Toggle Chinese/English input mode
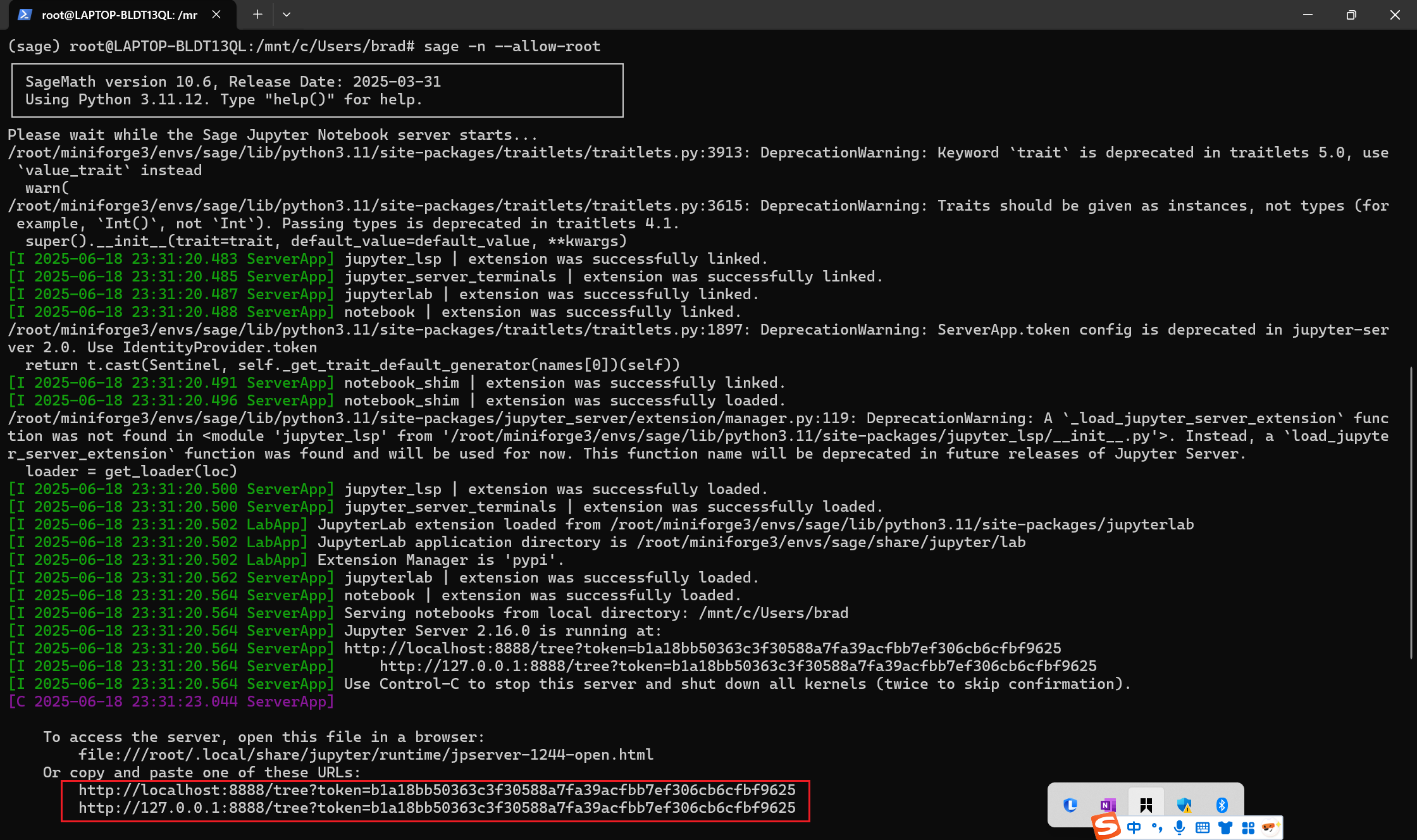The height and width of the screenshot is (840, 1417). tap(1134, 825)
